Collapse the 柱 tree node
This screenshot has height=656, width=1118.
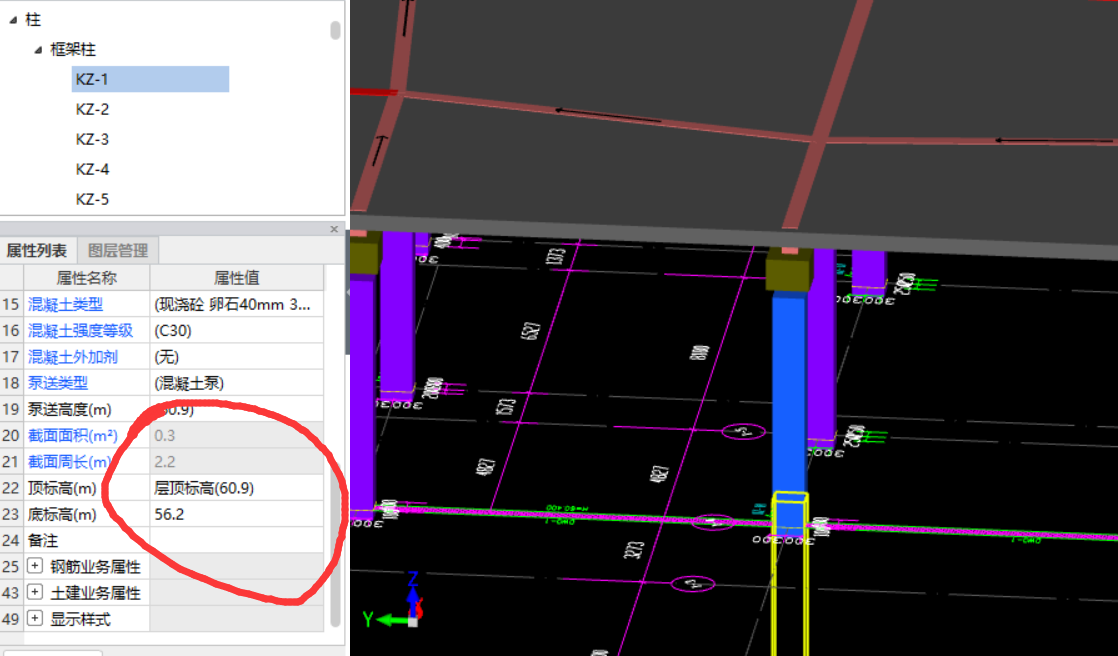[13, 20]
